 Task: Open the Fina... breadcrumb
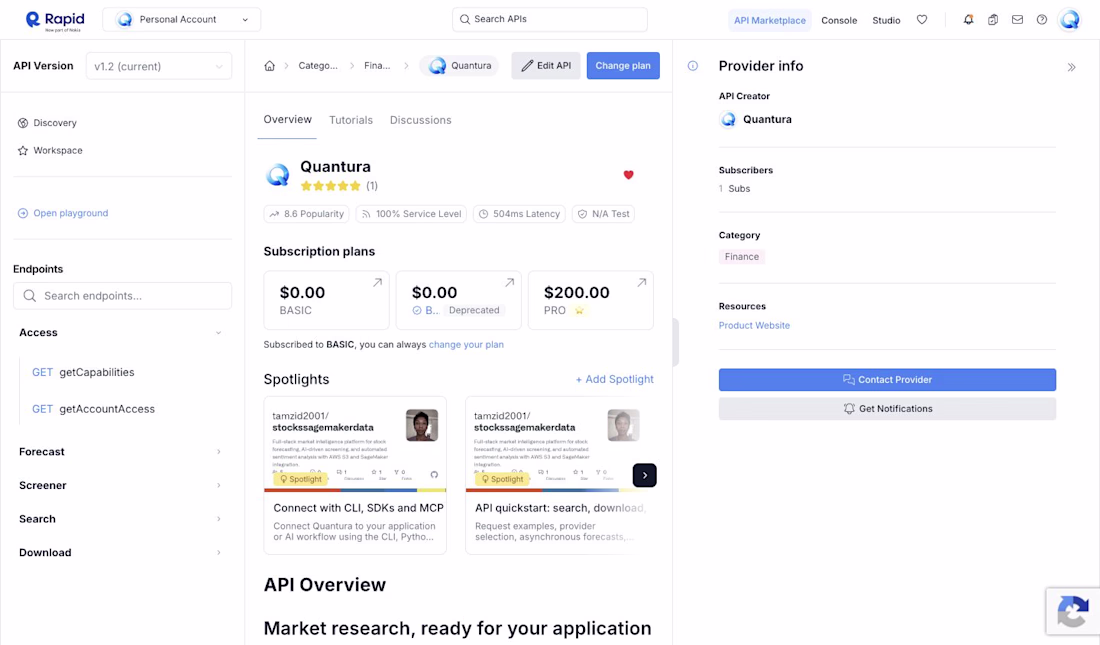[x=377, y=66]
